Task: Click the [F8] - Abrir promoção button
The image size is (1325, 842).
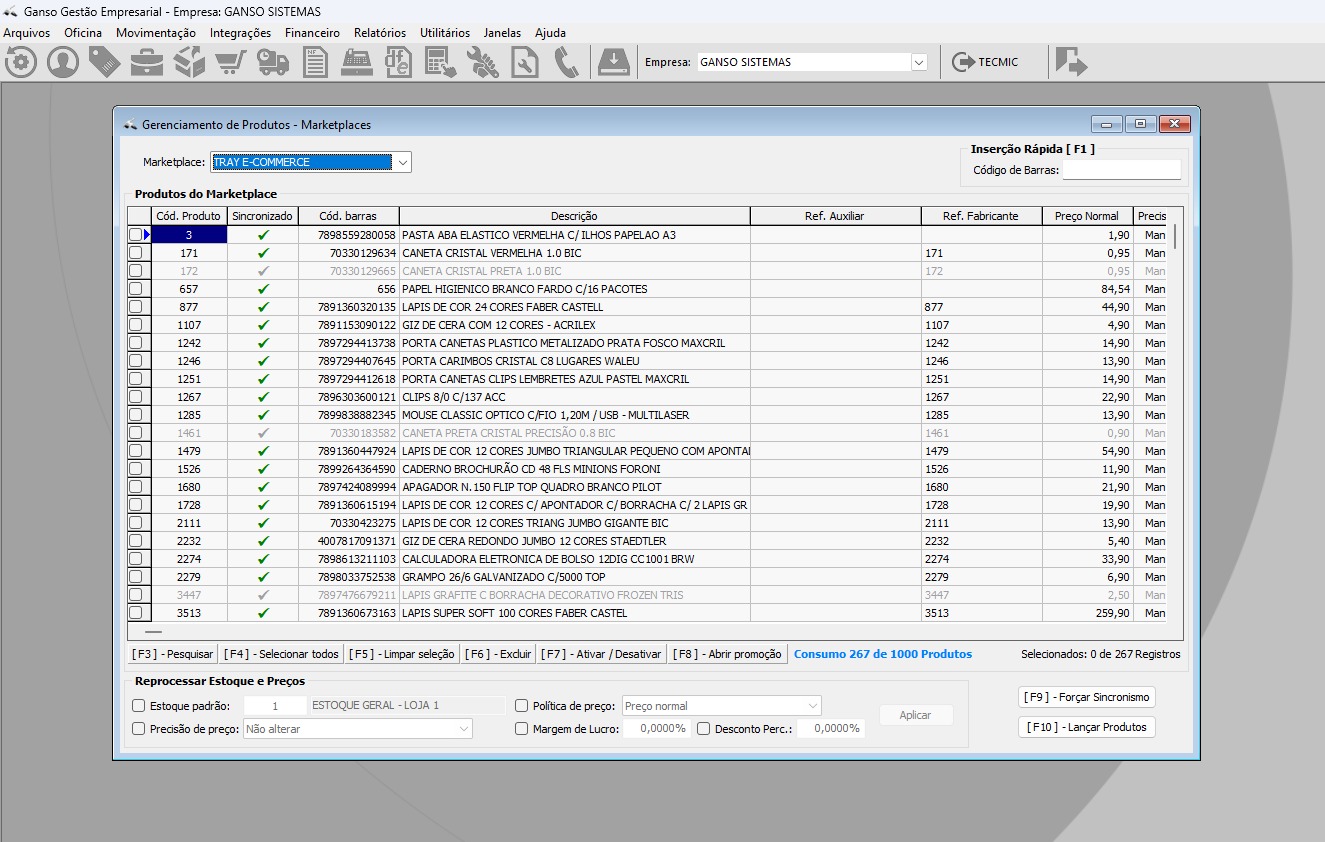Action: click(728, 654)
